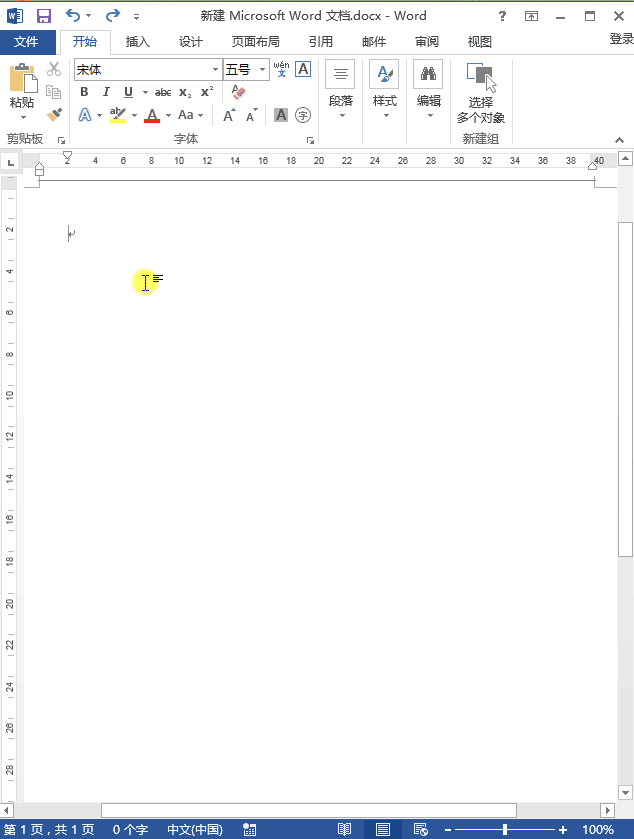Open the 字体 font dialog launcher
Screen dimensions: 634x839
click(310, 140)
